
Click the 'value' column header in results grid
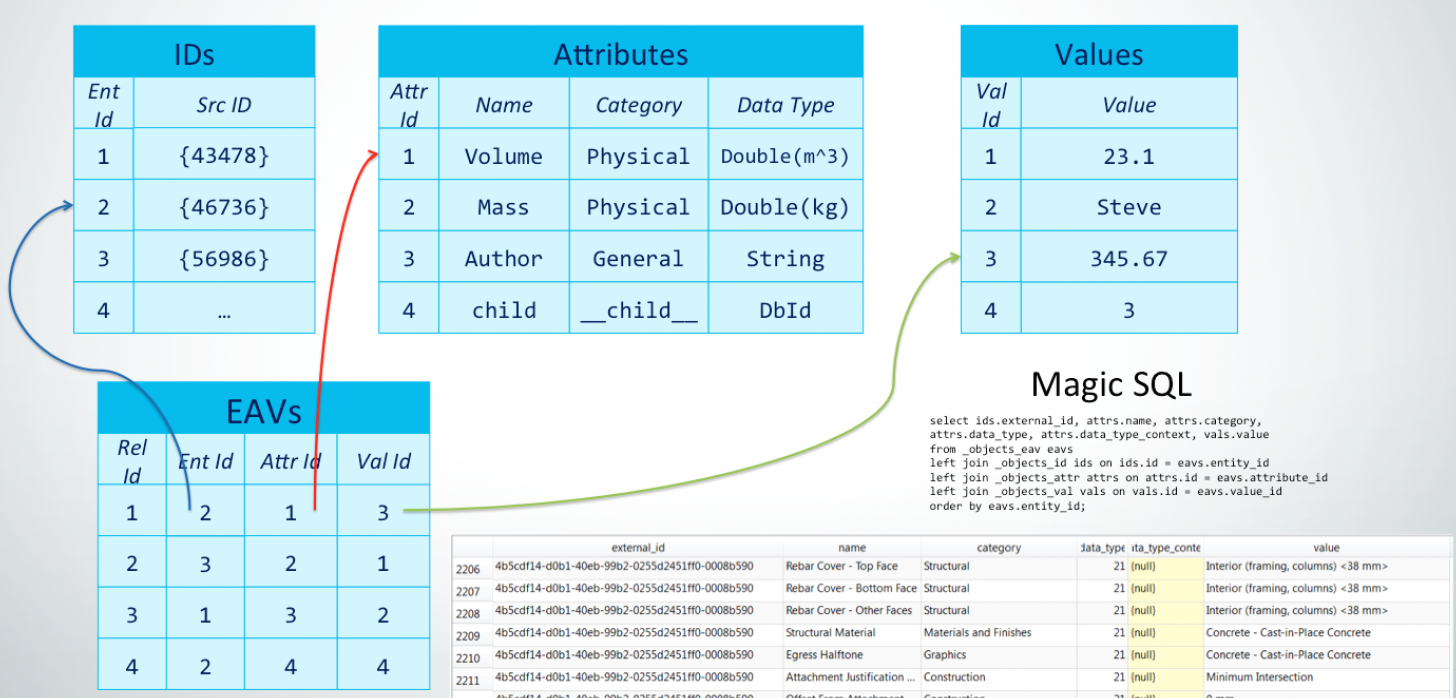pos(1327,548)
